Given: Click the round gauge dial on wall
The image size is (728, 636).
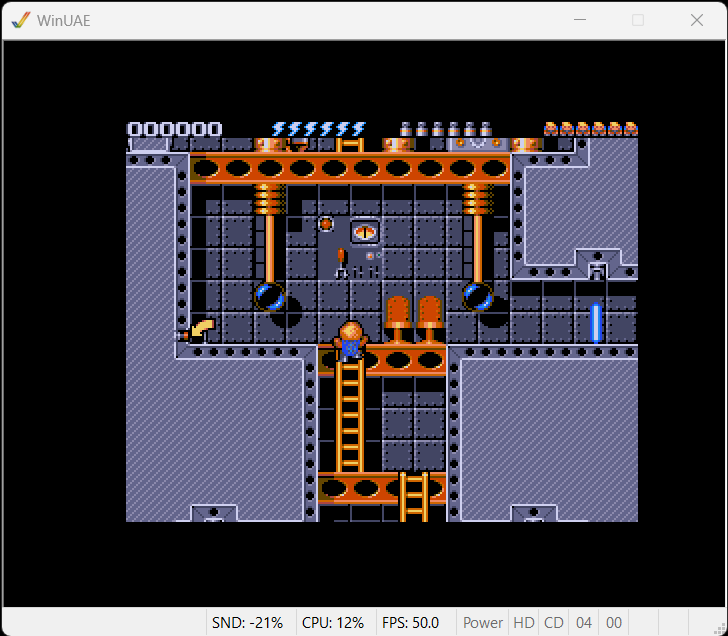Looking at the screenshot, I should [365, 231].
